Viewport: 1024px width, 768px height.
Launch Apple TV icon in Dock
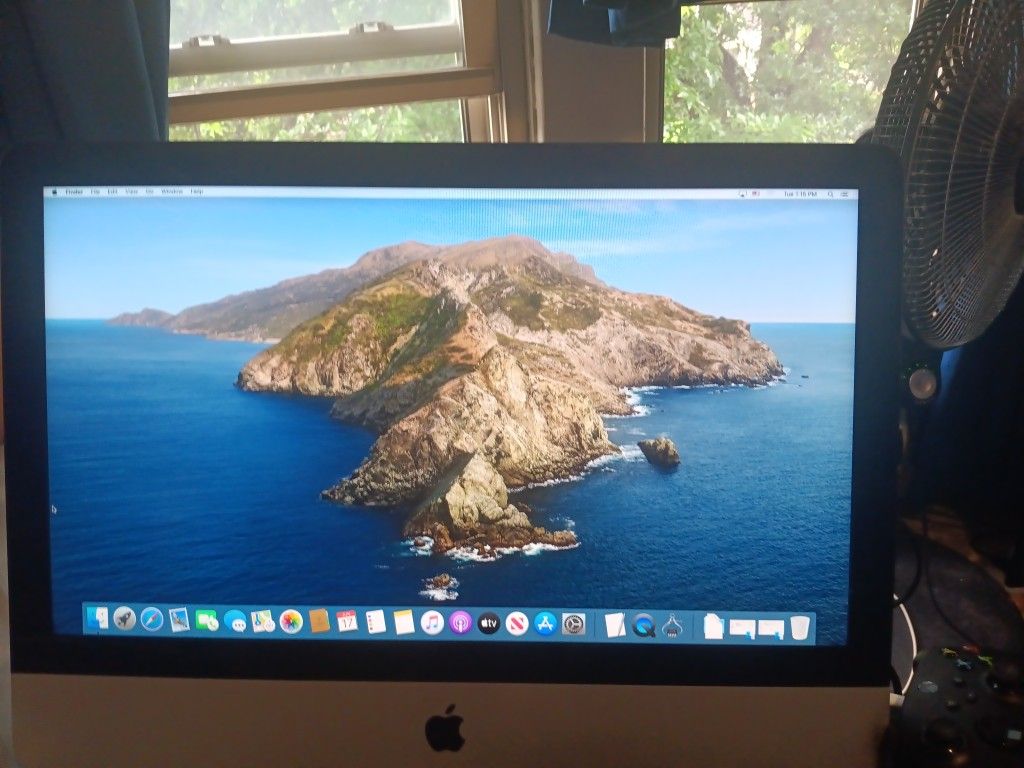tap(488, 624)
